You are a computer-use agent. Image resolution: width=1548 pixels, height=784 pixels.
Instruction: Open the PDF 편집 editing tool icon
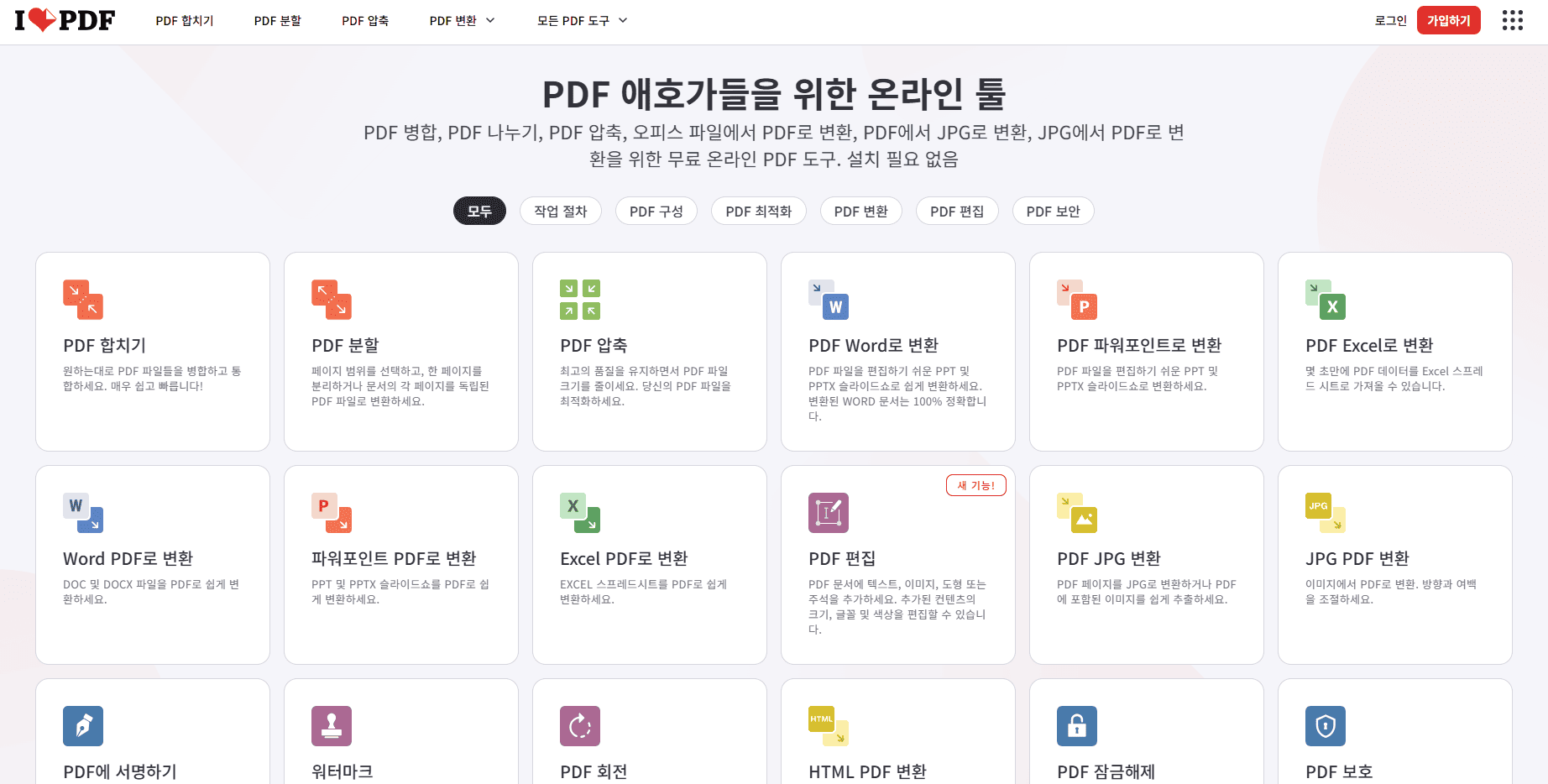click(828, 513)
